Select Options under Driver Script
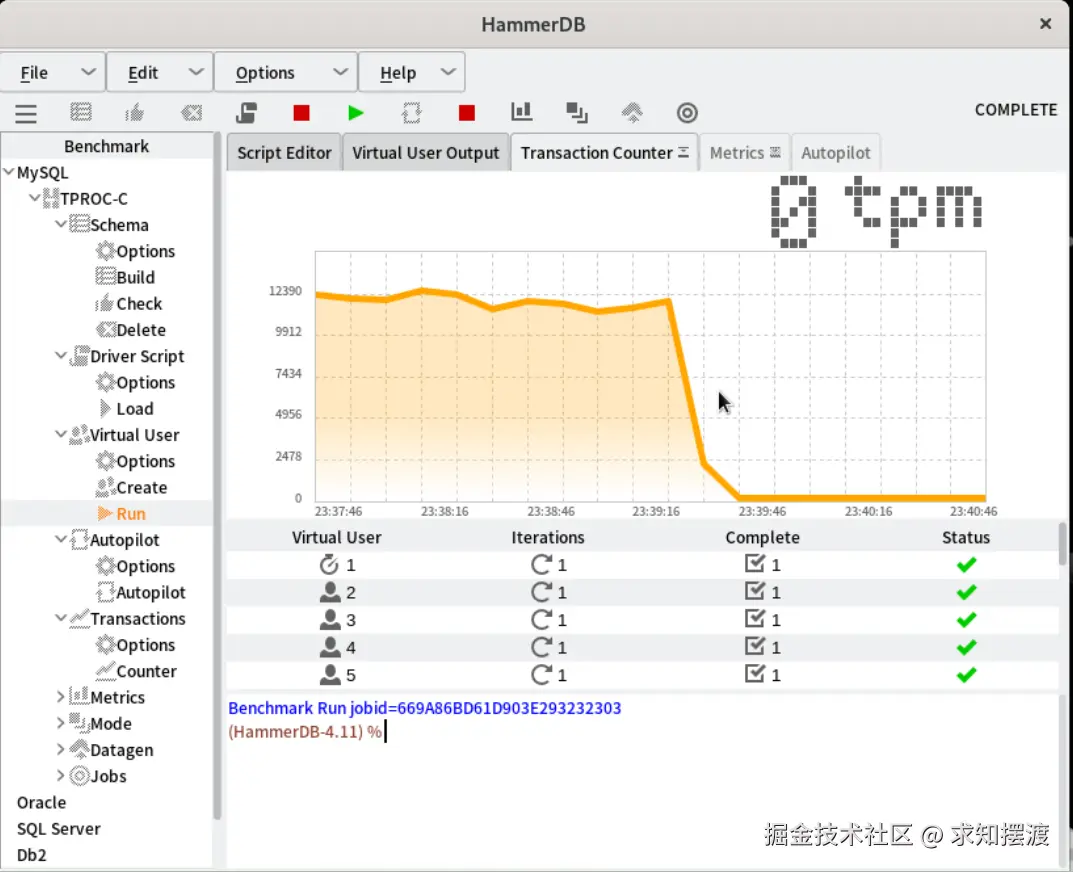 coord(135,382)
